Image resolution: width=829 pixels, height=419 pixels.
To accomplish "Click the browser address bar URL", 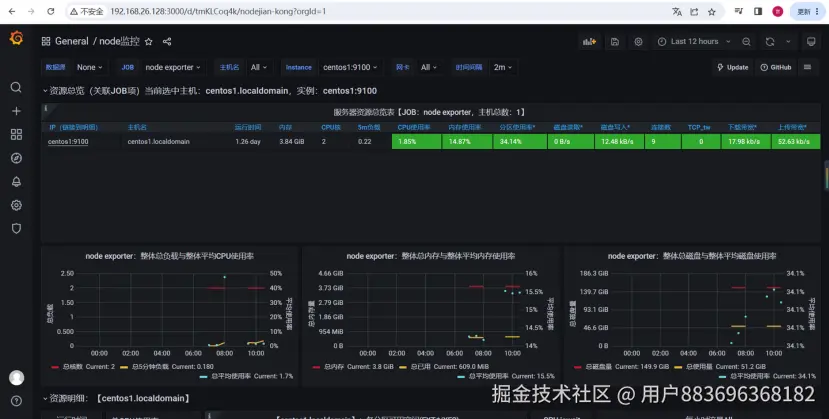I will pos(218,11).
